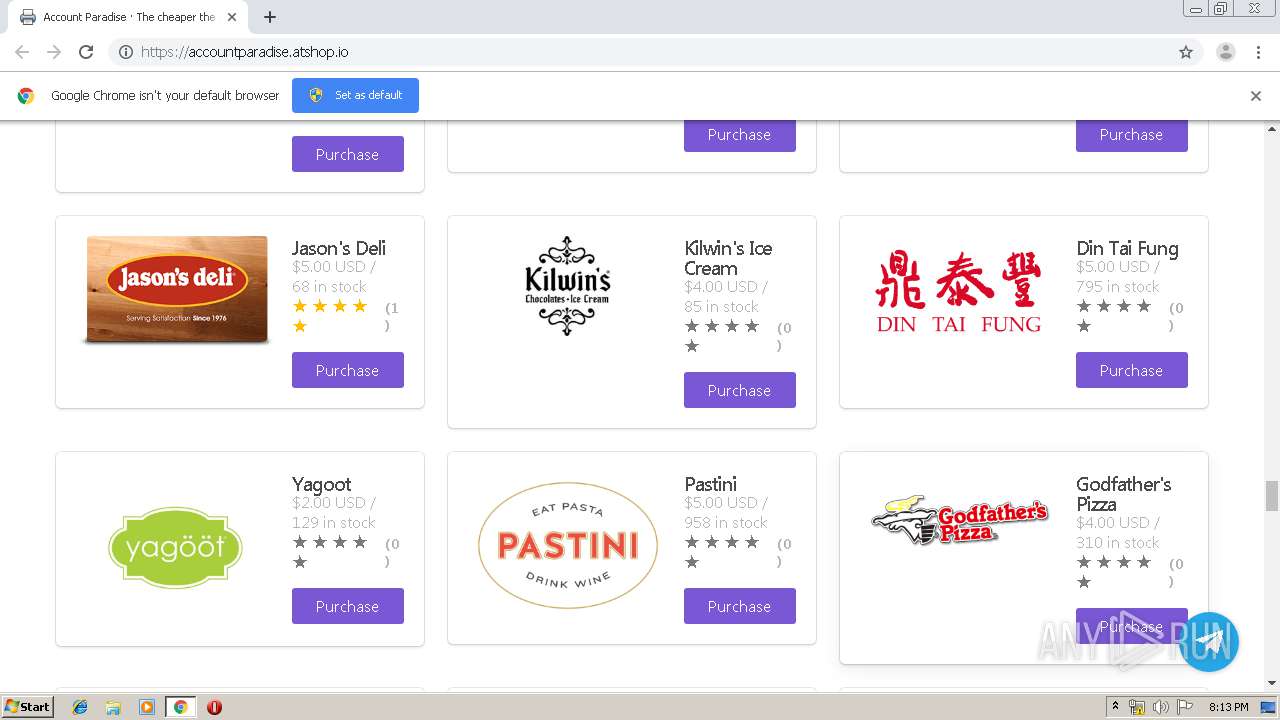Screen dimensions: 1280x720
Task: Click the first star of Din Tai Fung rating
Action: [x=1084, y=306]
